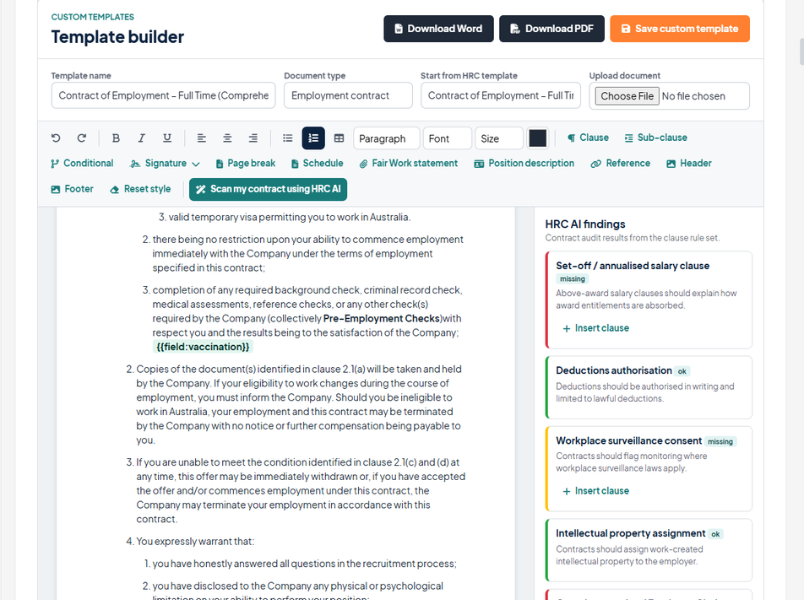Click the 'Pre-Employment Checks' bold text
The width and height of the screenshot is (804, 600).
382,318
